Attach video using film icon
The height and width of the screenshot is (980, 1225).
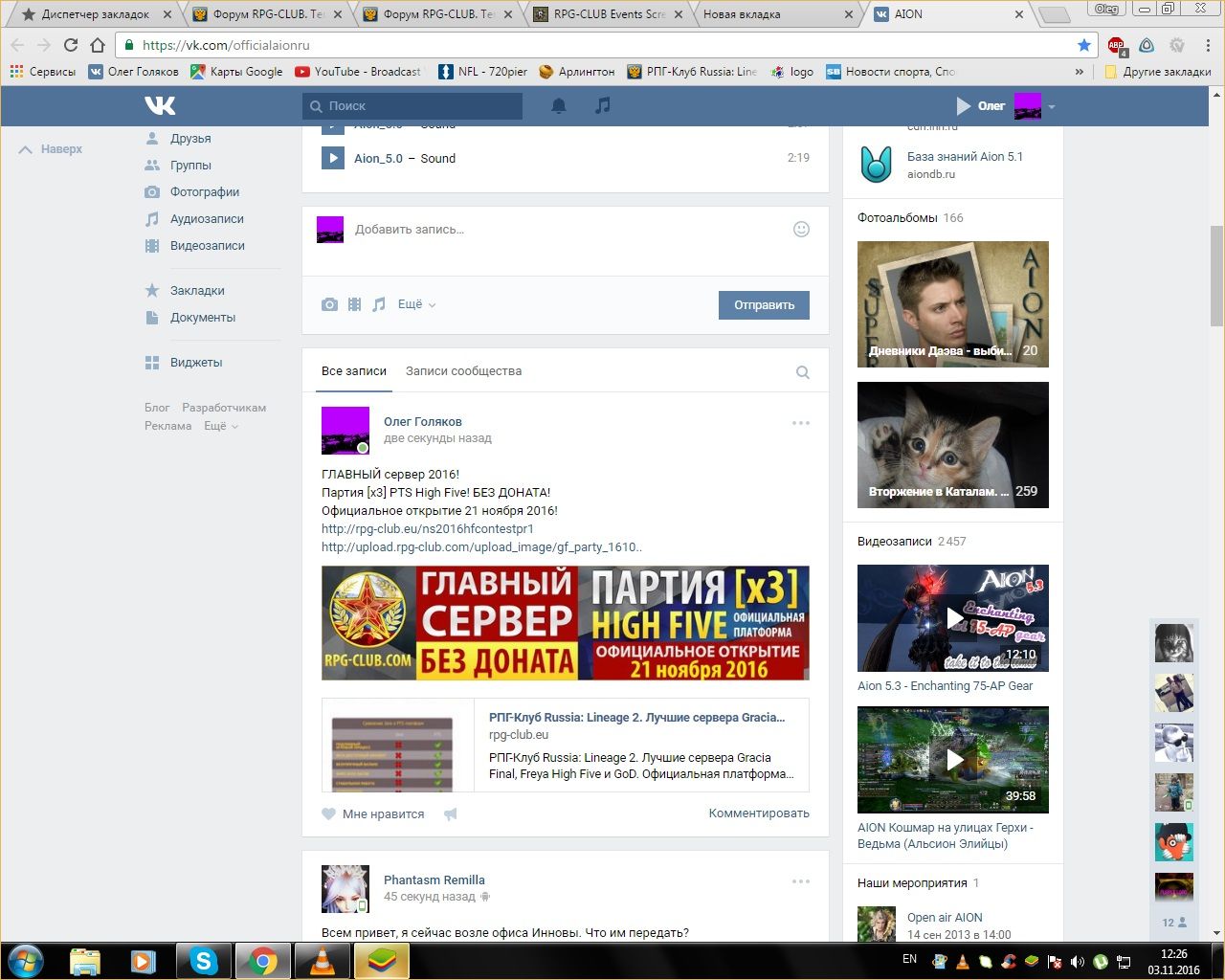coord(354,304)
